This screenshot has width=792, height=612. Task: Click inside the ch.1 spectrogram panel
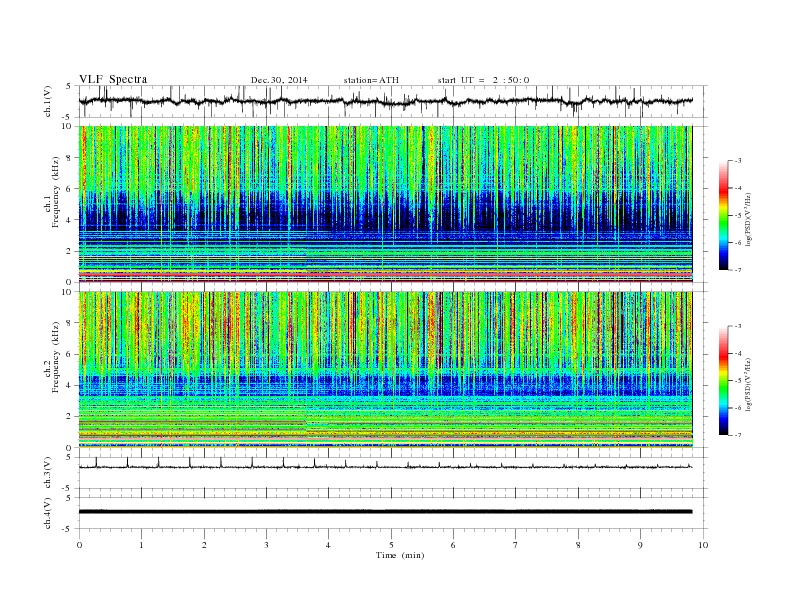[386, 204]
